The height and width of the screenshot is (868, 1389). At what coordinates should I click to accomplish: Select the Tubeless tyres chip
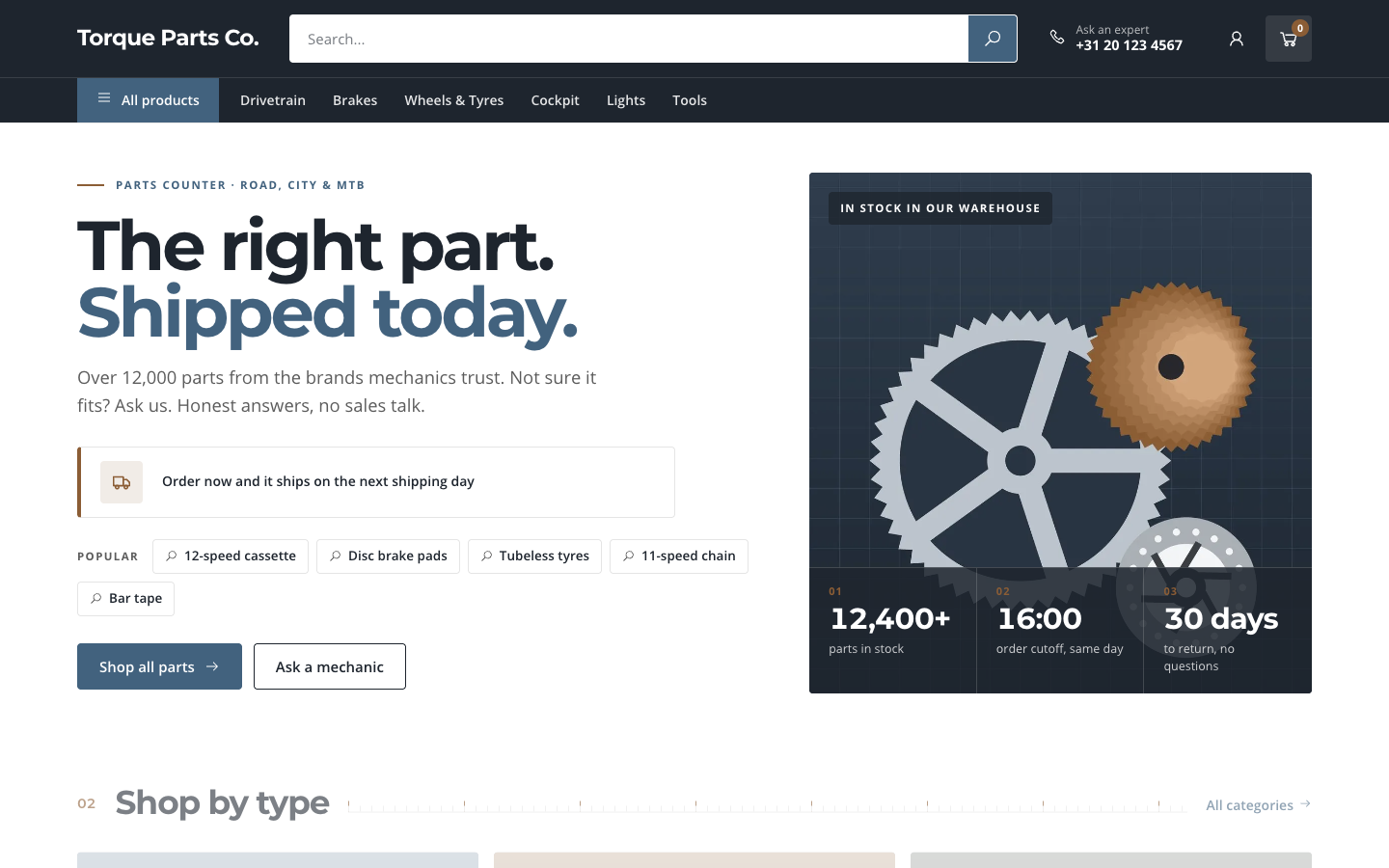coord(534,556)
